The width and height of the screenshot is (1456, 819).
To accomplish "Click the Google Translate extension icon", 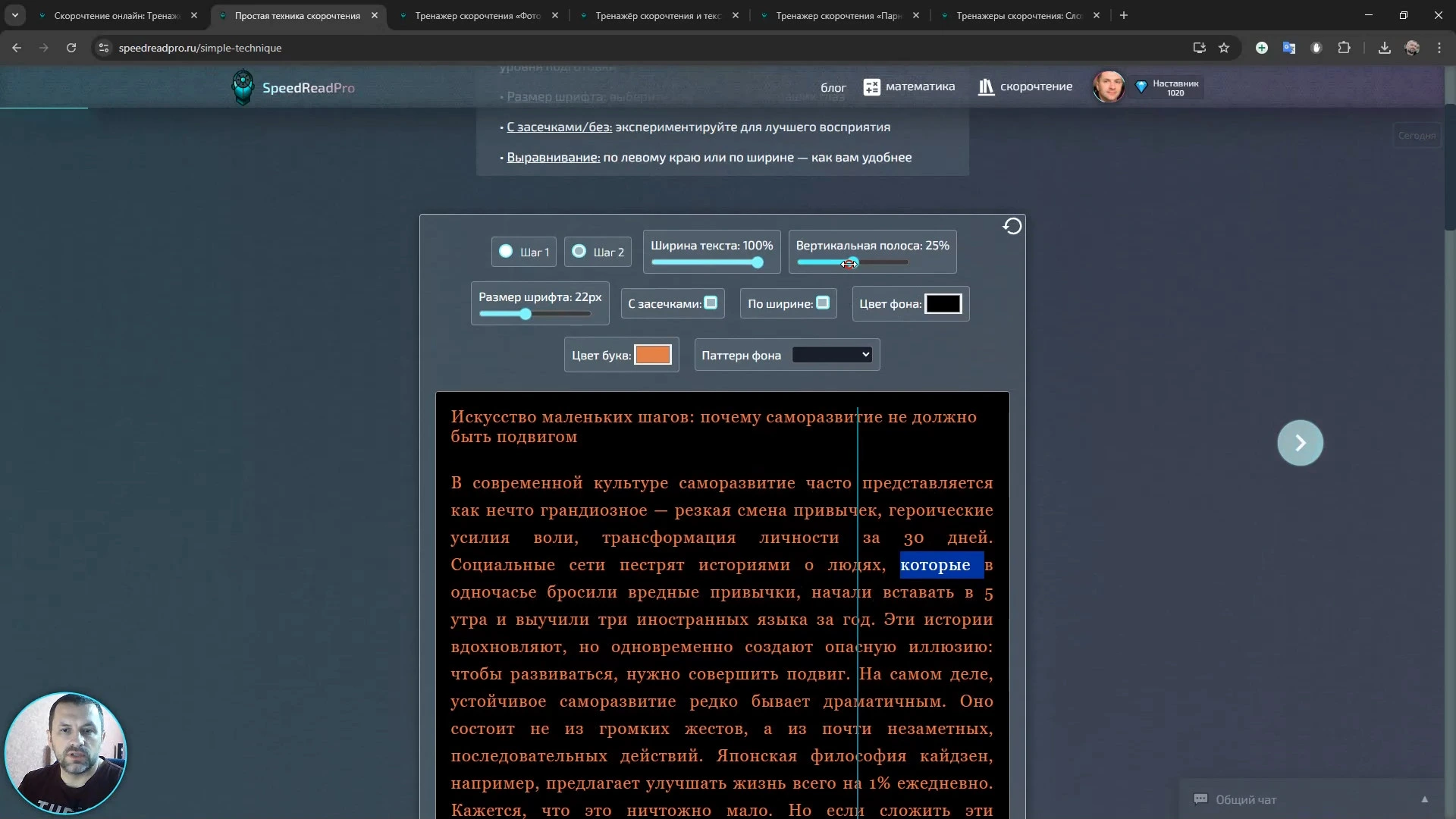I will (x=1289, y=48).
